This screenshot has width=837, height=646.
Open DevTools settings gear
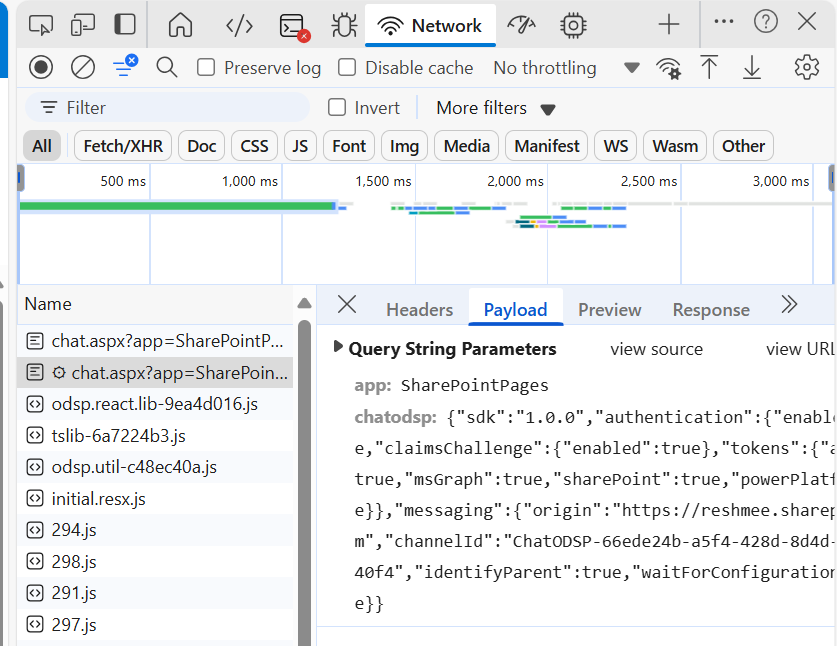[x=808, y=67]
